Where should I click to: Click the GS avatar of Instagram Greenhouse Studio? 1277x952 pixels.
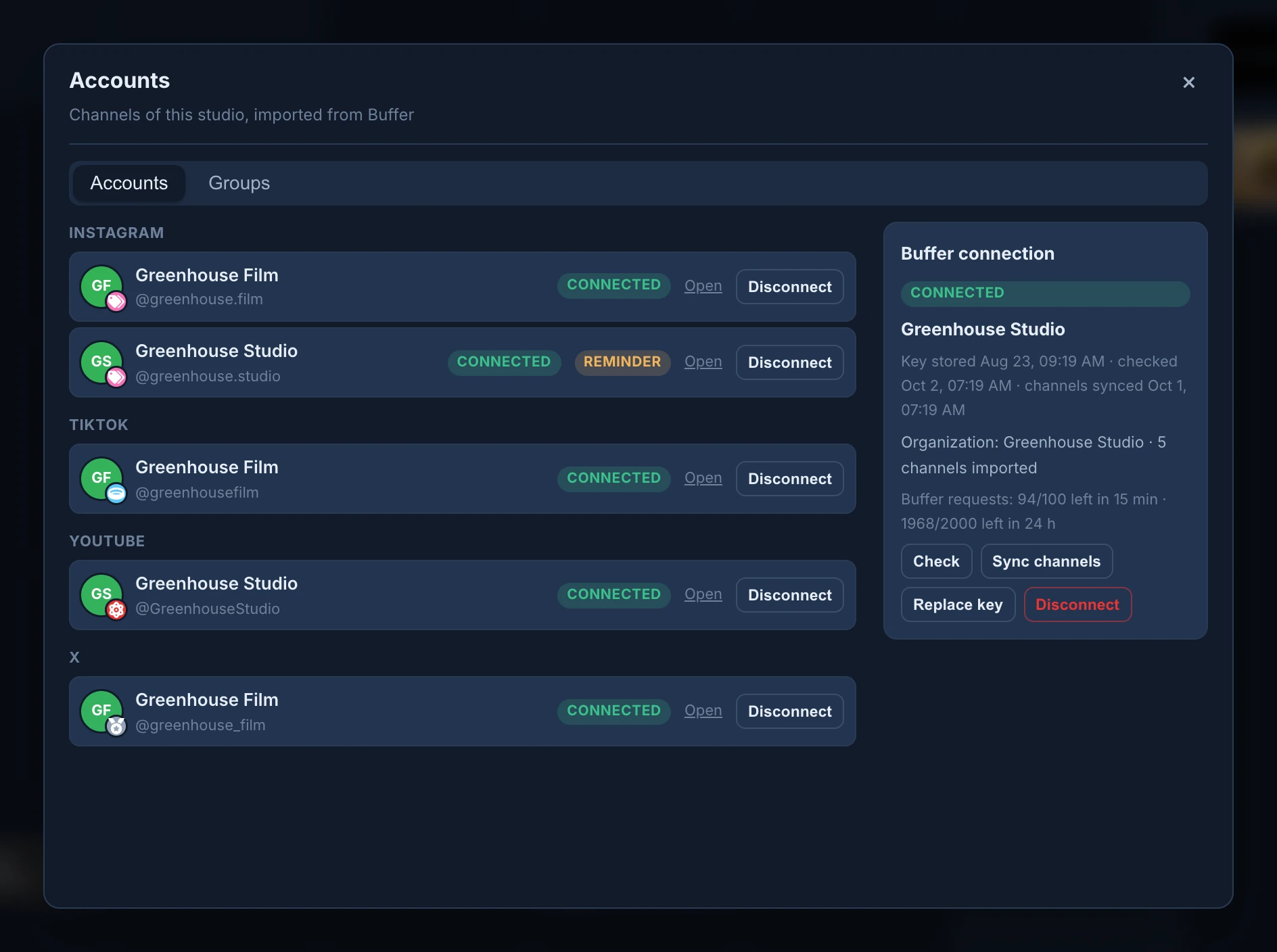coord(101,362)
